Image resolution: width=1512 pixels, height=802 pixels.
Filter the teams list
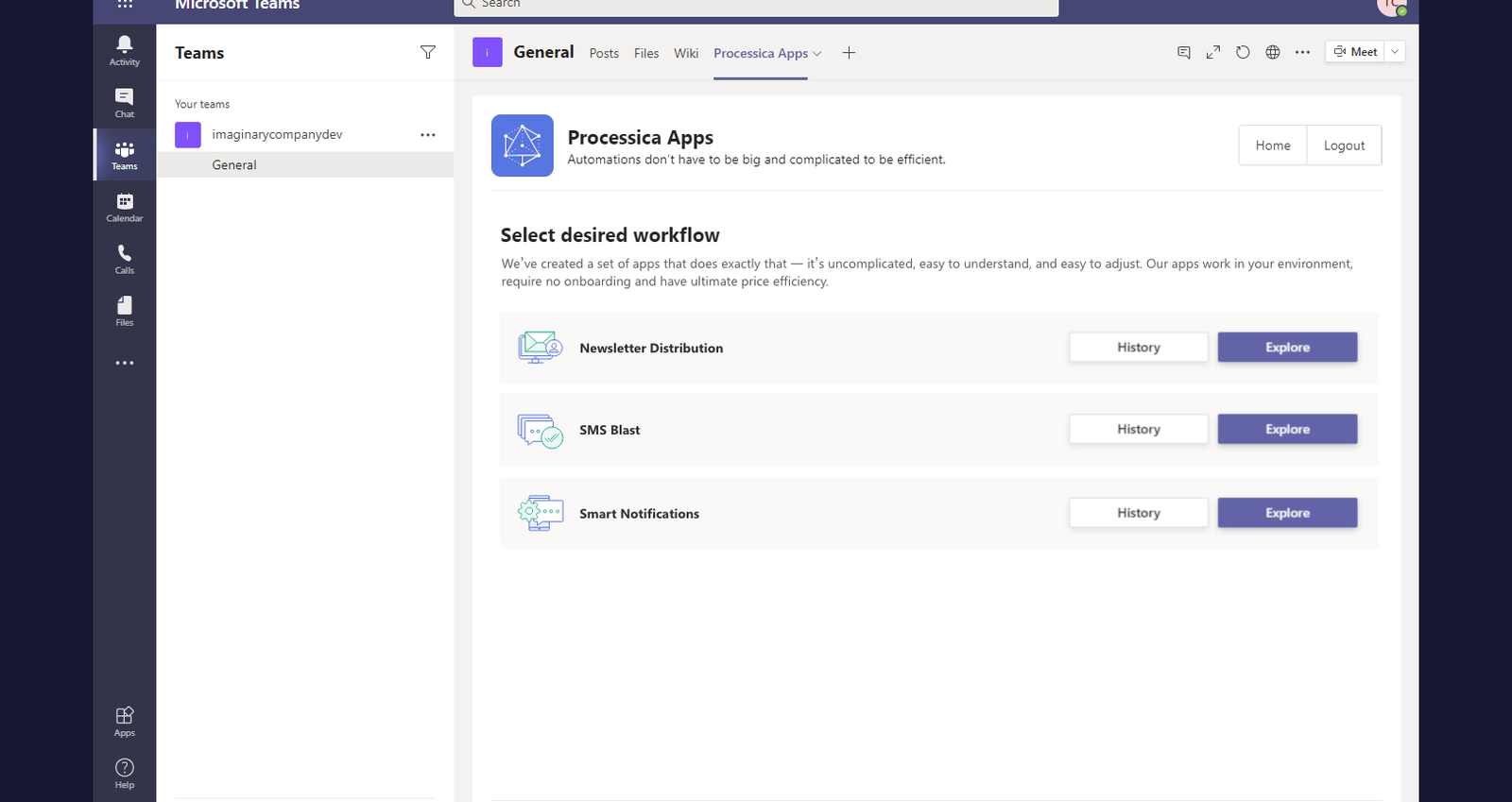pos(428,53)
